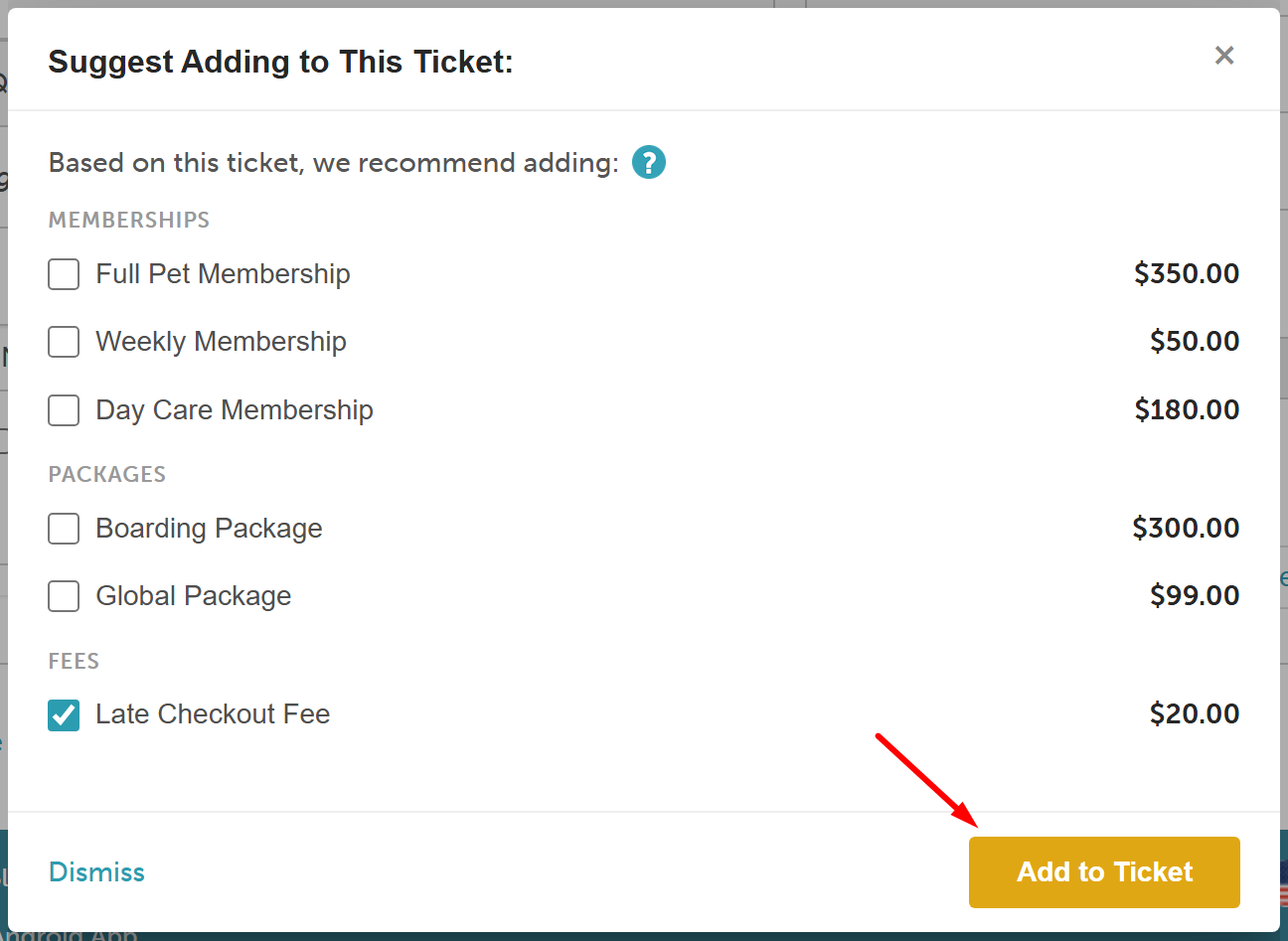
Task: Click the blue question mark help icon
Action: pyautogui.click(x=649, y=162)
